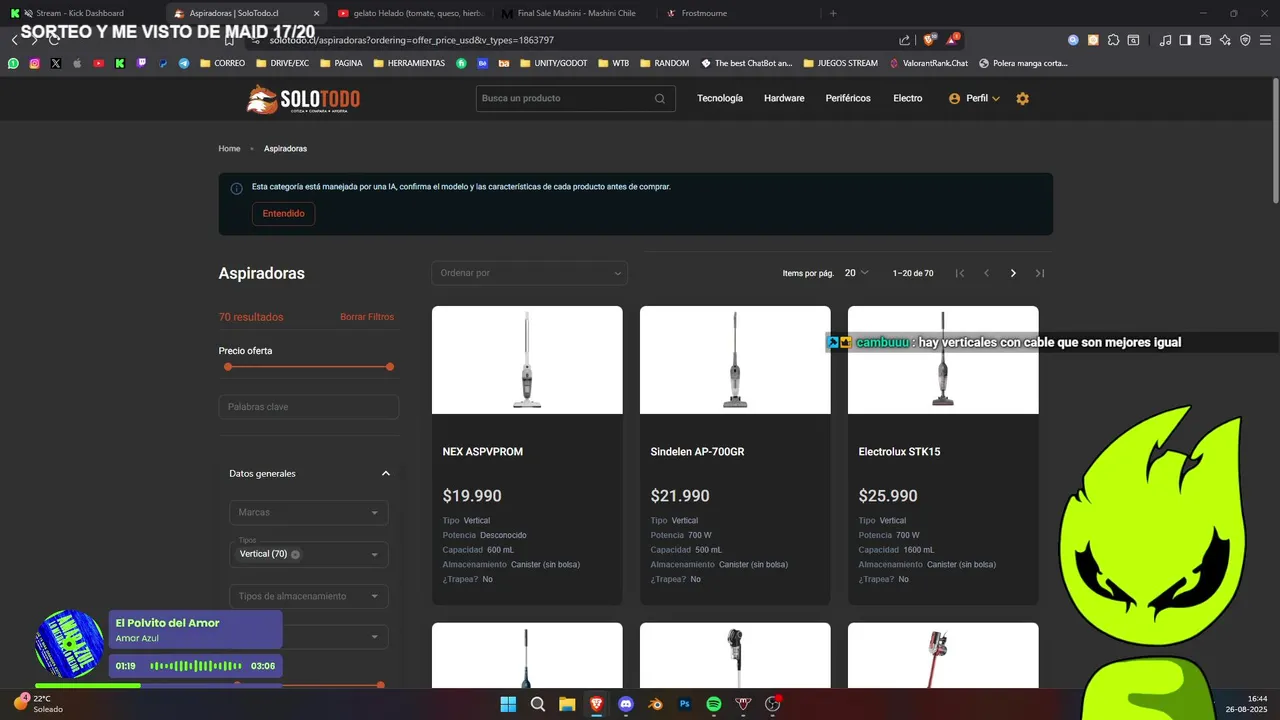This screenshot has width=1280, height=720.
Task: Click the share icon in address bar
Action: [x=905, y=40]
